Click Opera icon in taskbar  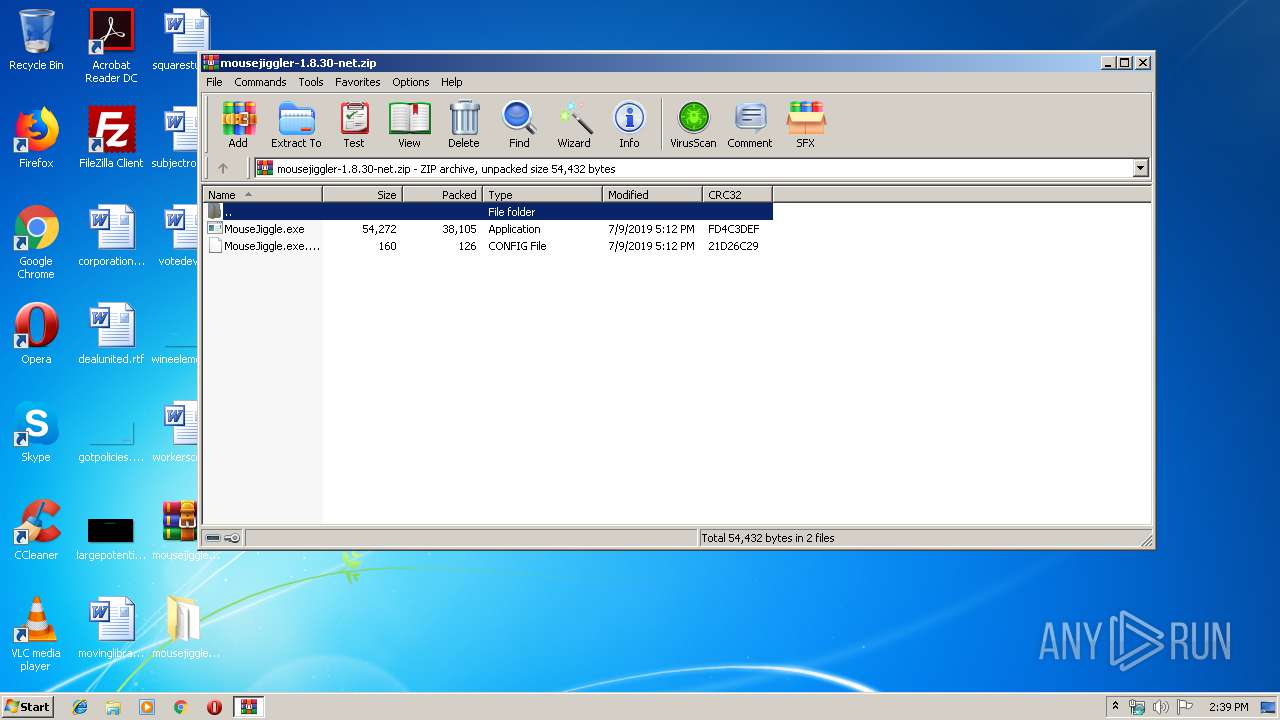point(214,707)
